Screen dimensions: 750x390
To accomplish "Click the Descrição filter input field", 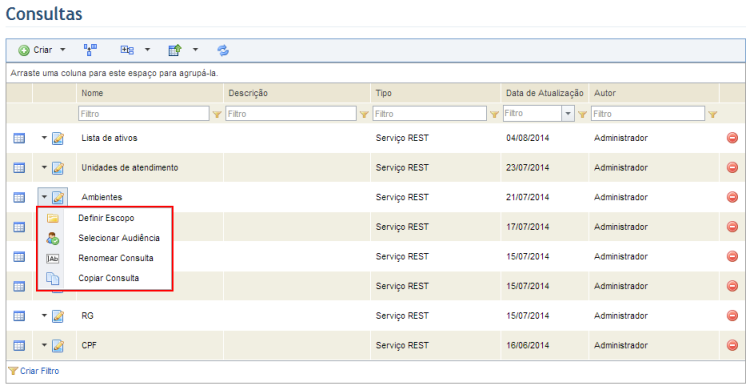I will coord(291,114).
